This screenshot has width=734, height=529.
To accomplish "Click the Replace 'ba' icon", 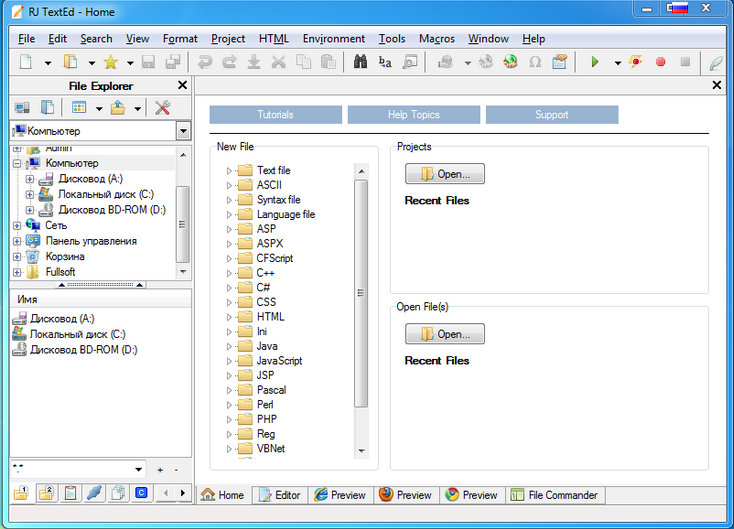I will click(x=385, y=62).
